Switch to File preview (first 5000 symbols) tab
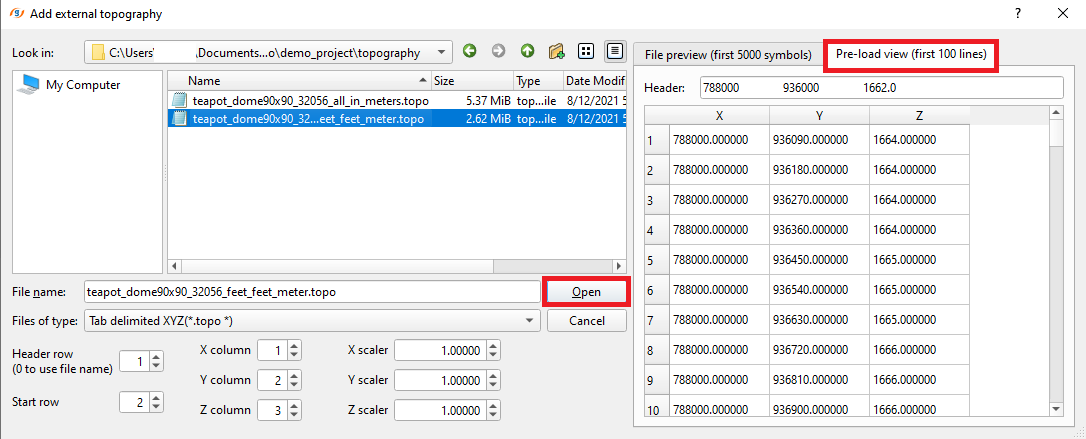Viewport: 1086px width, 439px height. pos(727,55)
